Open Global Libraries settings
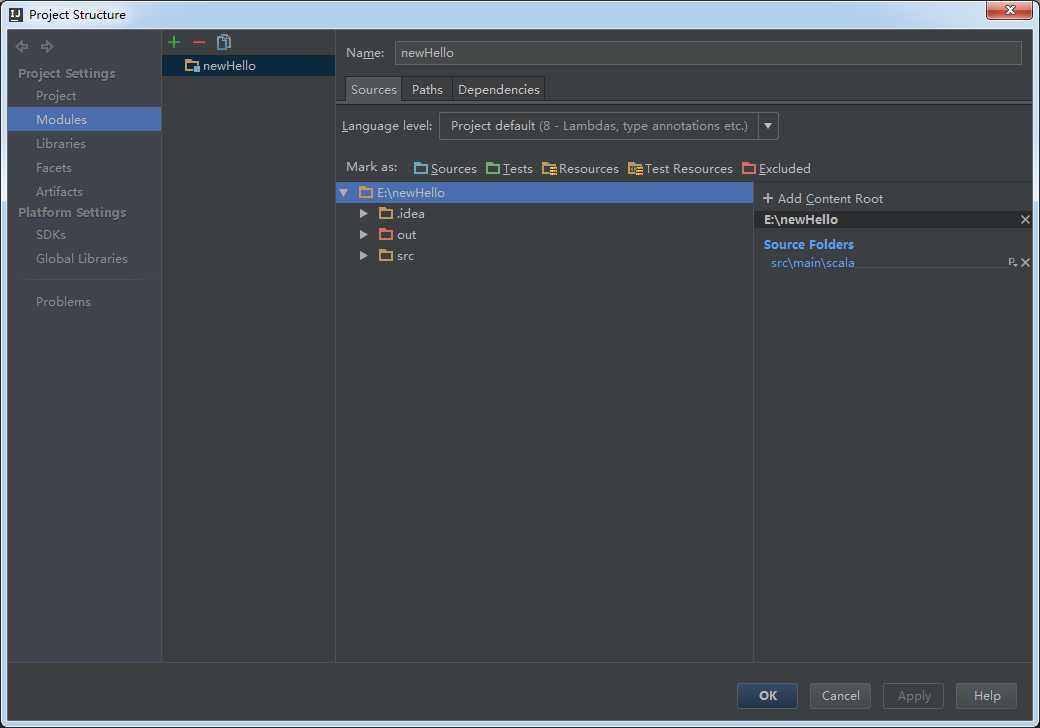Image resolution: width=1040 pixels, height=728 pixels. (82, 259)
